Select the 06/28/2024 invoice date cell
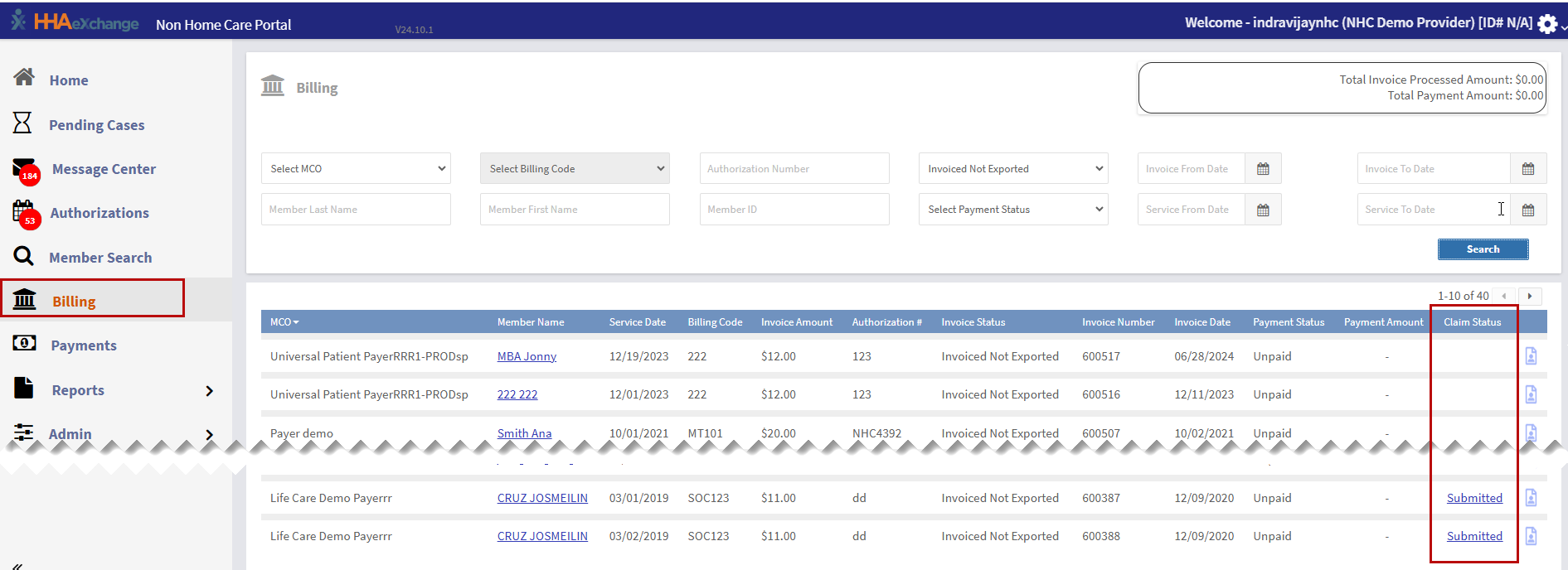Viewport: 1568px width, 570px height. click(1204, 356)
